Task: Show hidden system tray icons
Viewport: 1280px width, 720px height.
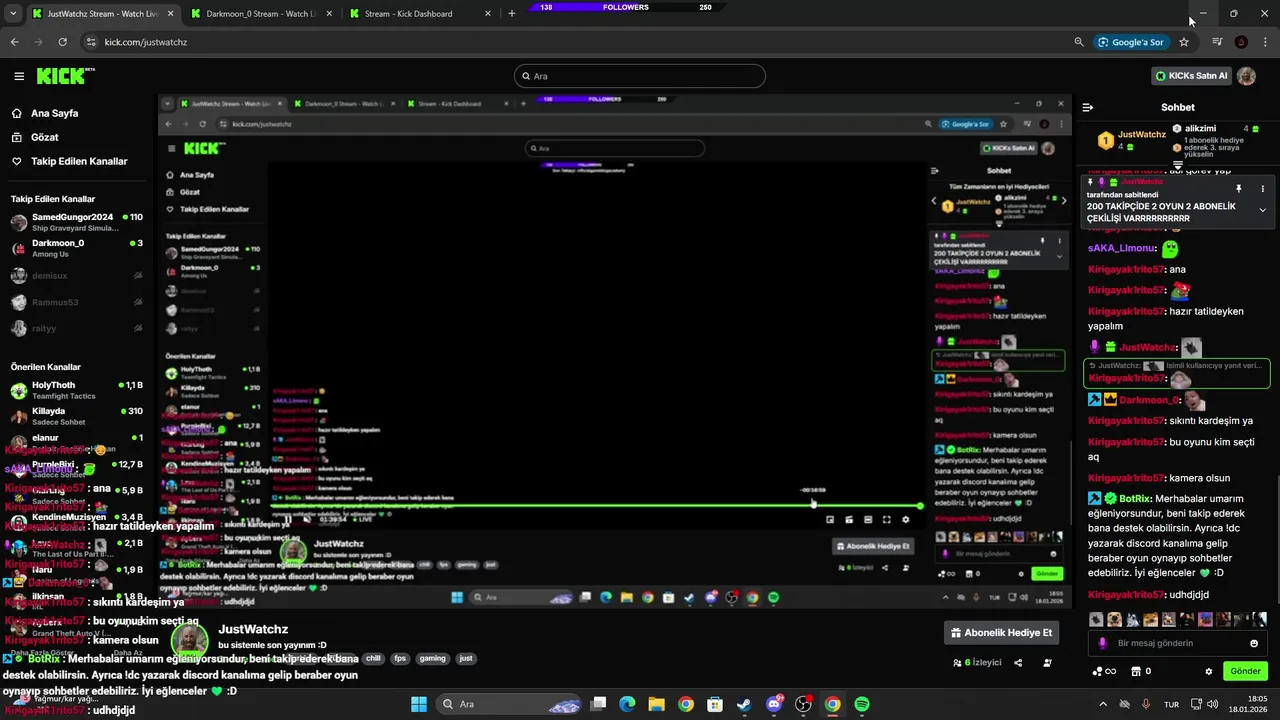Action: pyautogui.click(x=1103, y=704)
